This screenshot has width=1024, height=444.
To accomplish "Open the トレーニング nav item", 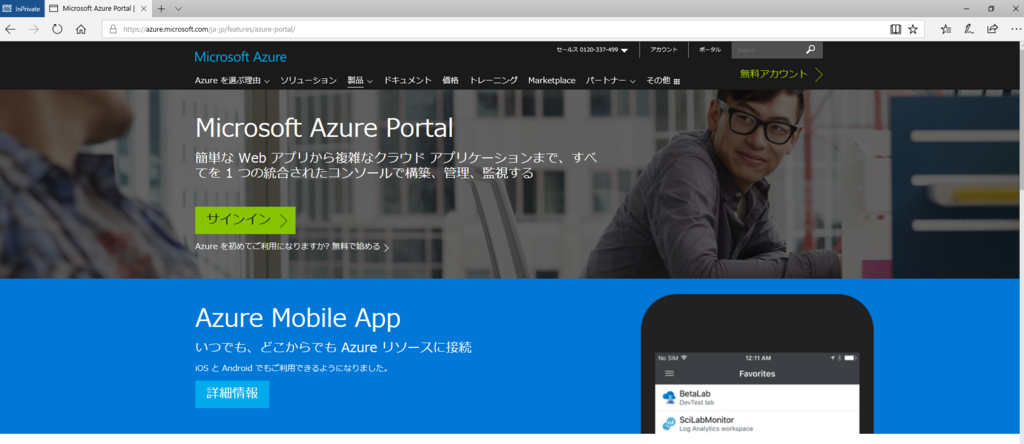I will pyautogui.click(x=494, y=80).
